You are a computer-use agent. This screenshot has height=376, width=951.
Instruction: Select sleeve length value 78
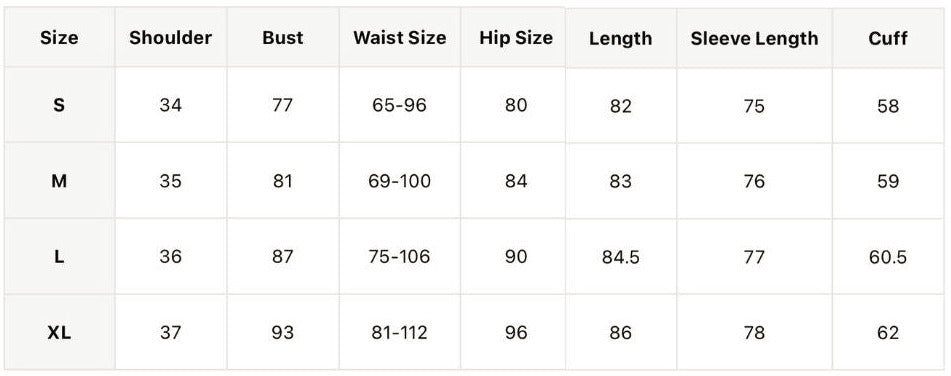754,333
